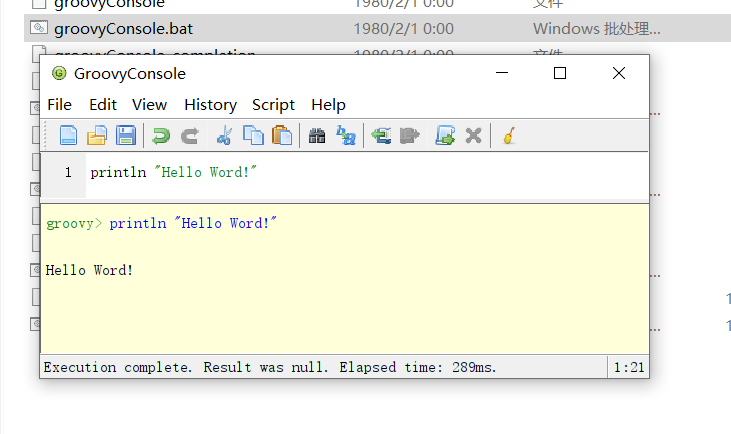
Task: Open Find with the binoculars icon
Action: tap(318, 135)
